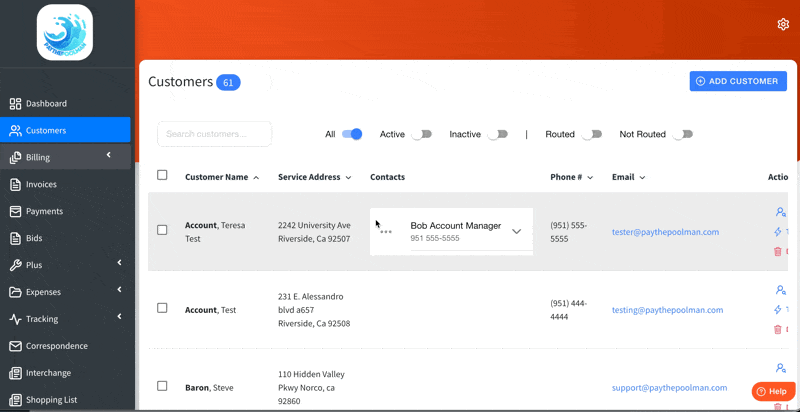Click the Customers people icon
Image resolution: width=800 pixels, height=412 pixels.
pyautogui.click(x=15, y=131)
